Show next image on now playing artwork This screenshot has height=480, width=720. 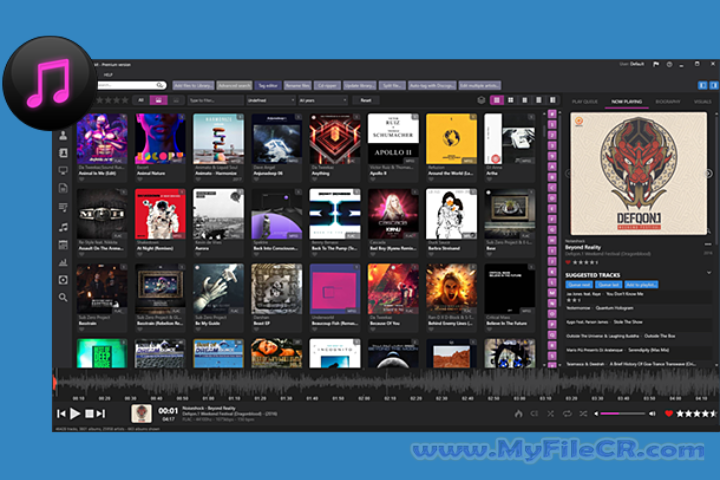709,173
